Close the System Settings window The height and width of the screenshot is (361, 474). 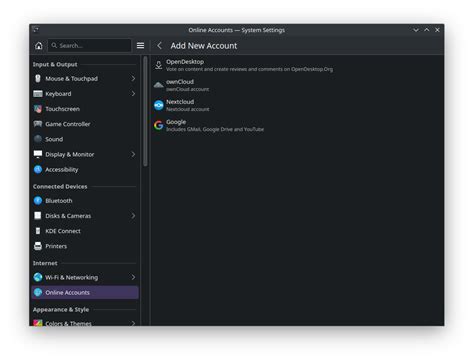tap(437, 30)
